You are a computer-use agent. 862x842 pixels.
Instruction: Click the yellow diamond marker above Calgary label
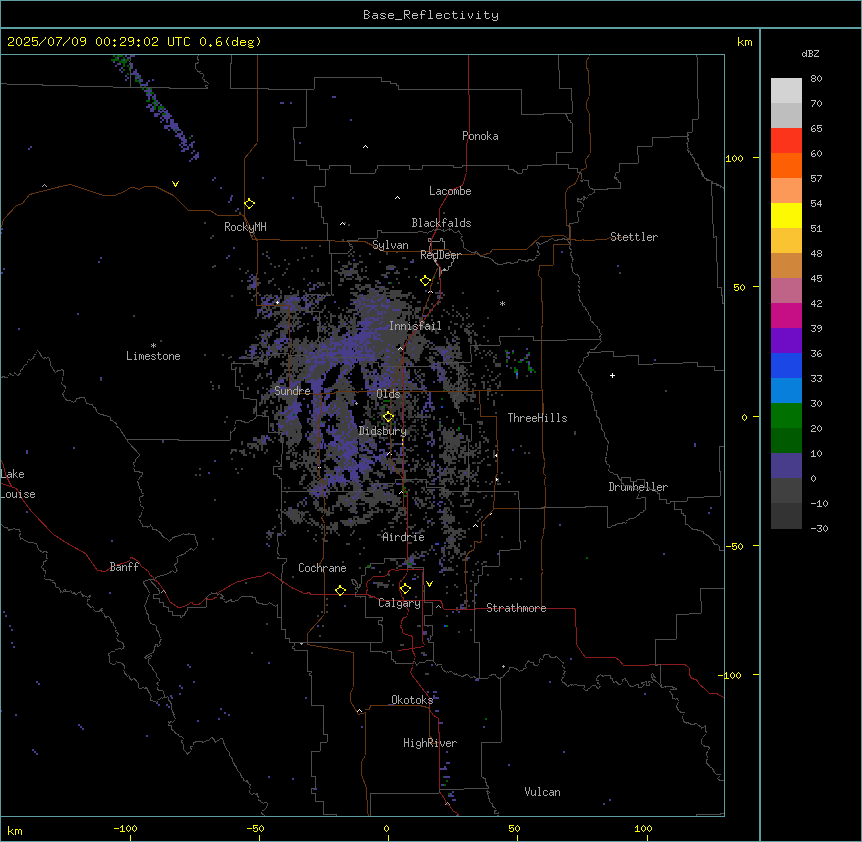tap(405, 589)
